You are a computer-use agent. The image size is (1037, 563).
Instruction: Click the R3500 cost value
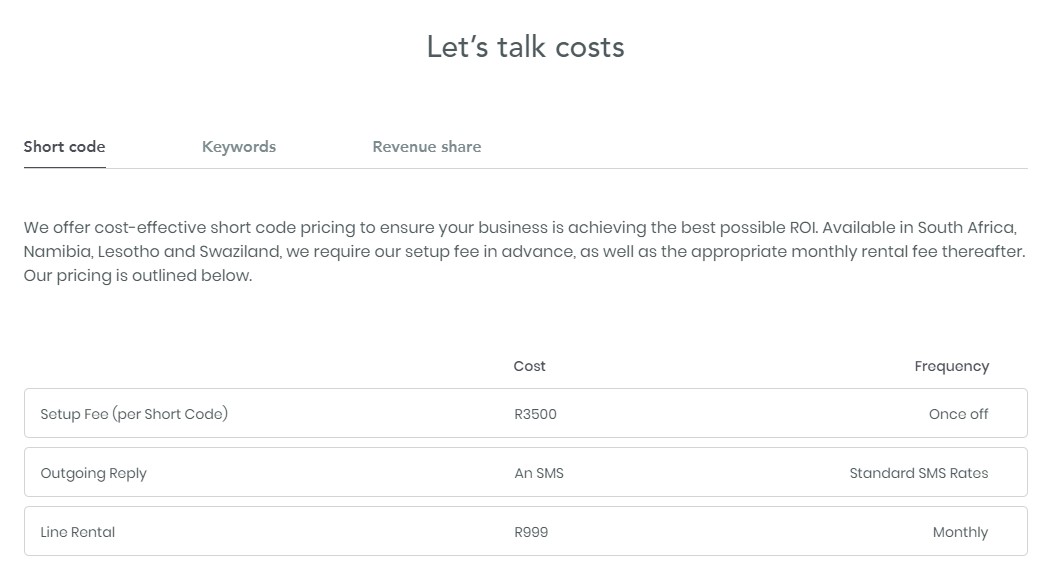(x=536, y=414)
